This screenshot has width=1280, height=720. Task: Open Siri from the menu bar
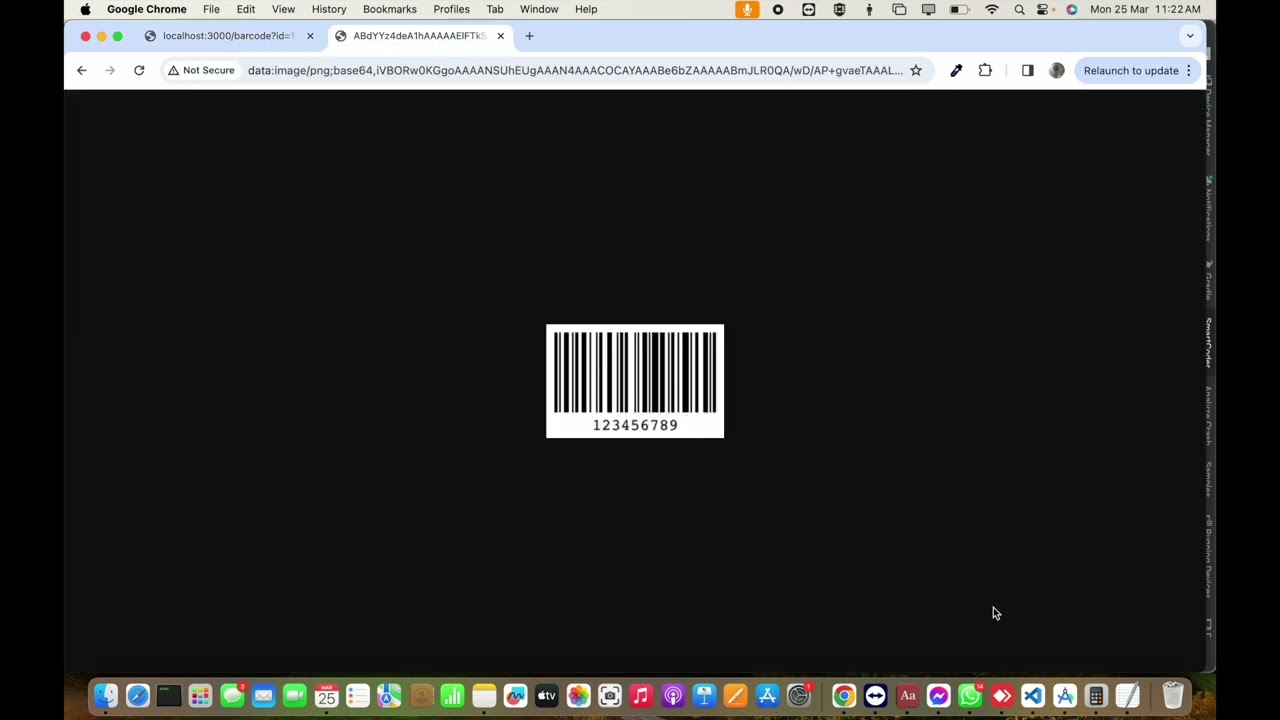1072,9
